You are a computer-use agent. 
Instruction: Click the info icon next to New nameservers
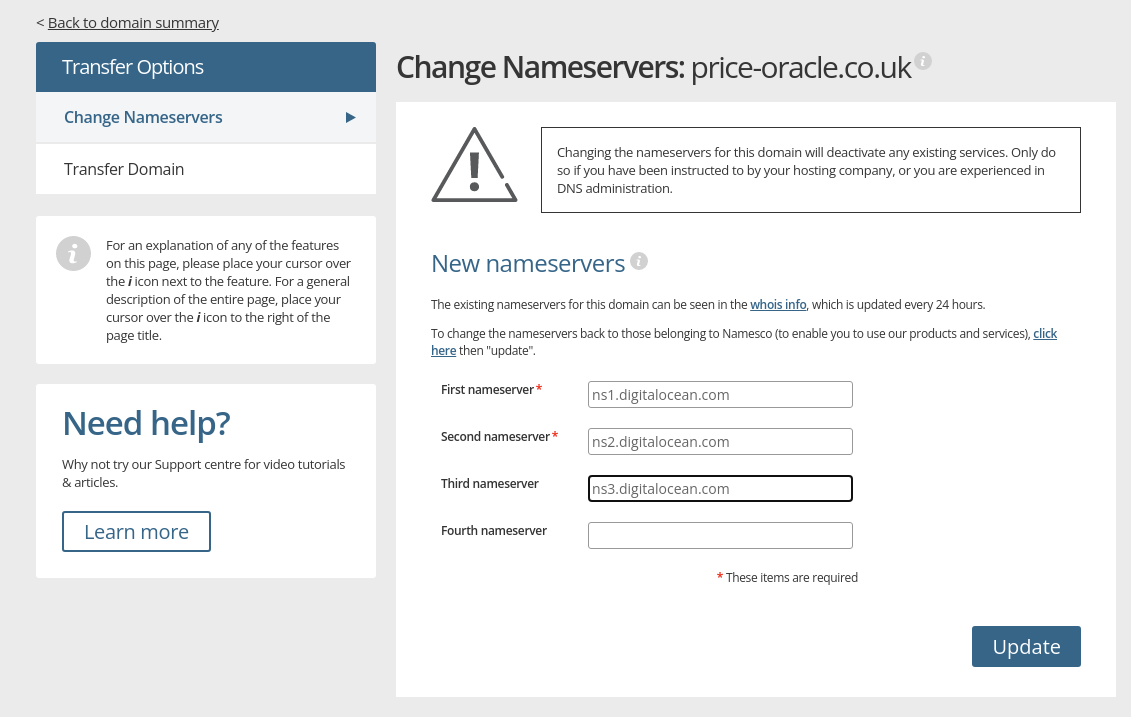coord(638,261)
